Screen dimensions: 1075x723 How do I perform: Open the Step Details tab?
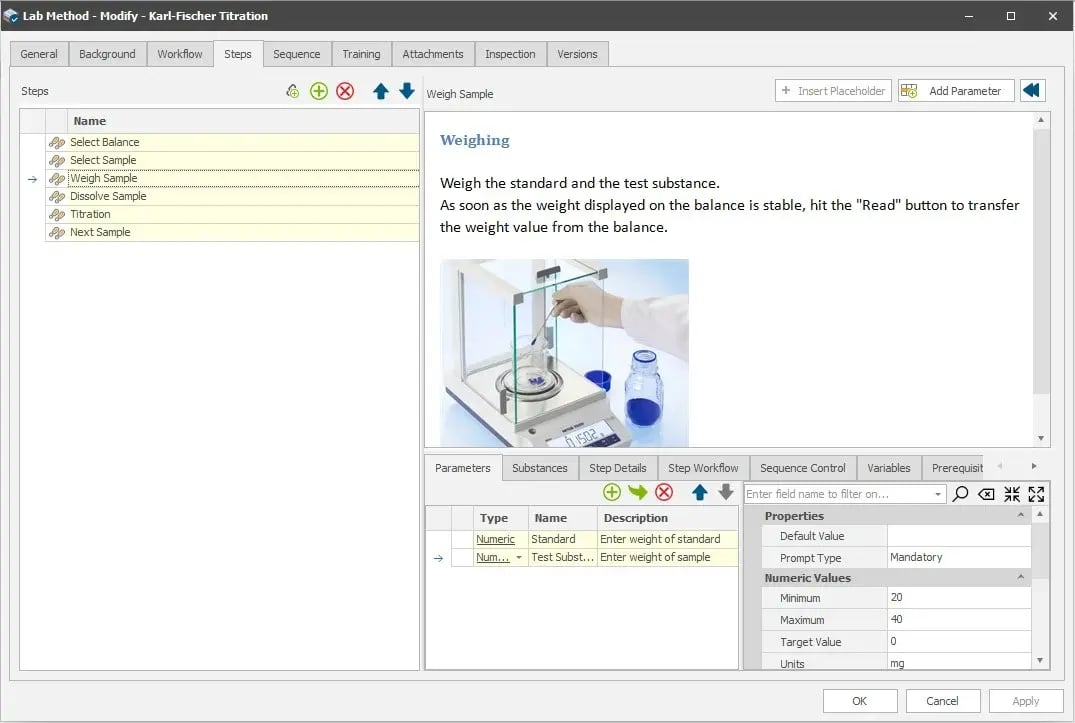[x=618, y=468]
